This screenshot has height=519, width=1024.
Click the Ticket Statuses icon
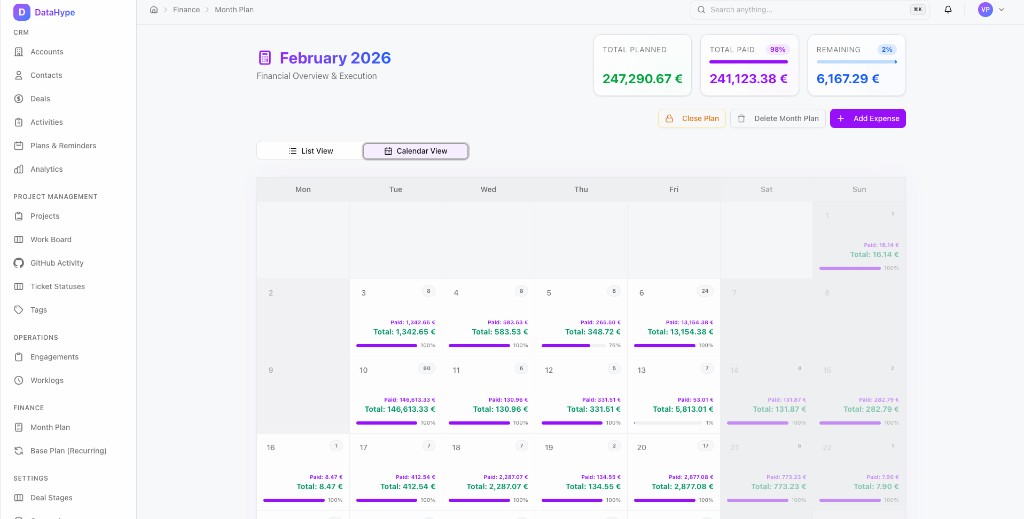tap(18, 287)
